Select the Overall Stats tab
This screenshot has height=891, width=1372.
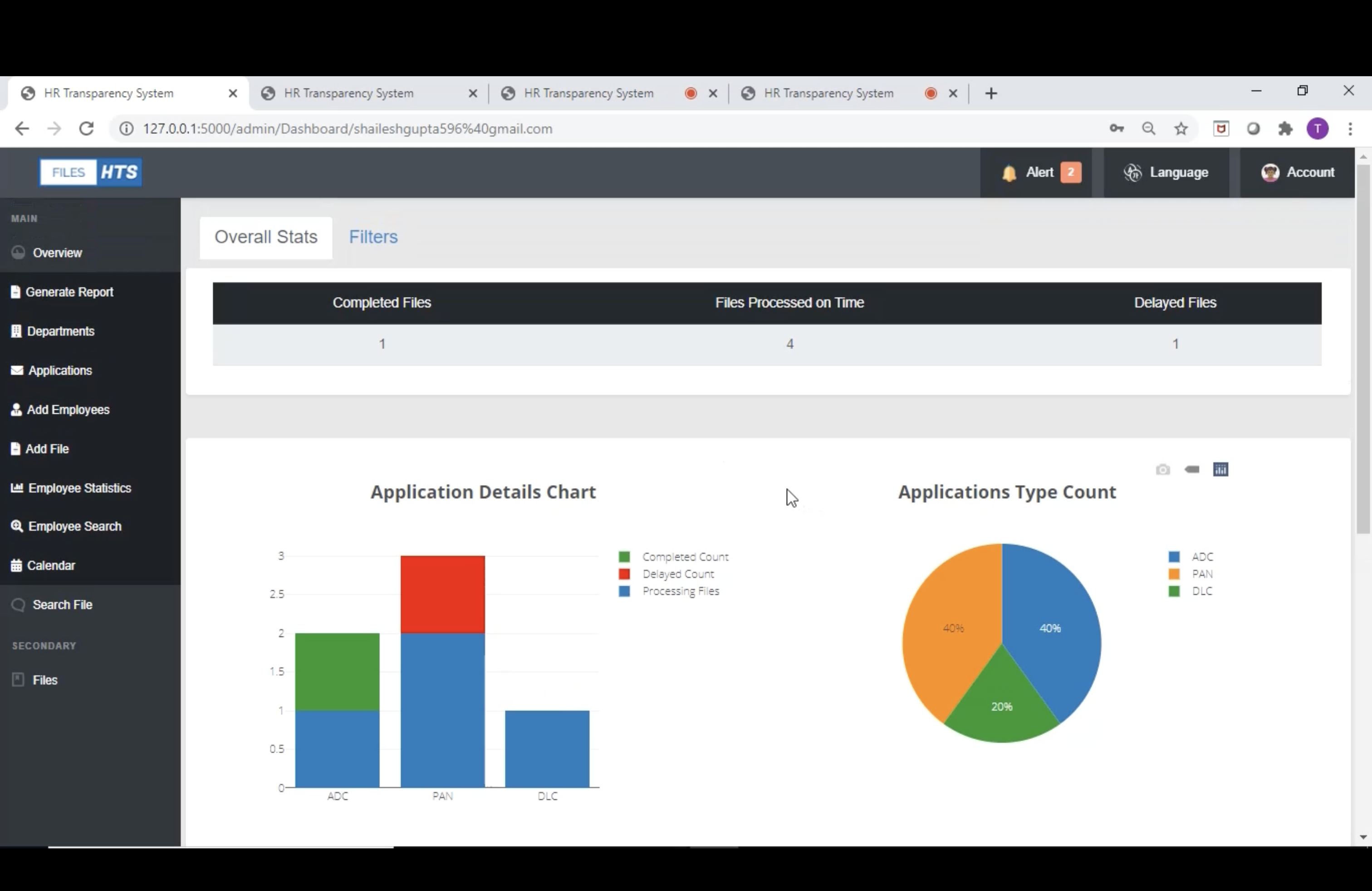pos(266,237)
